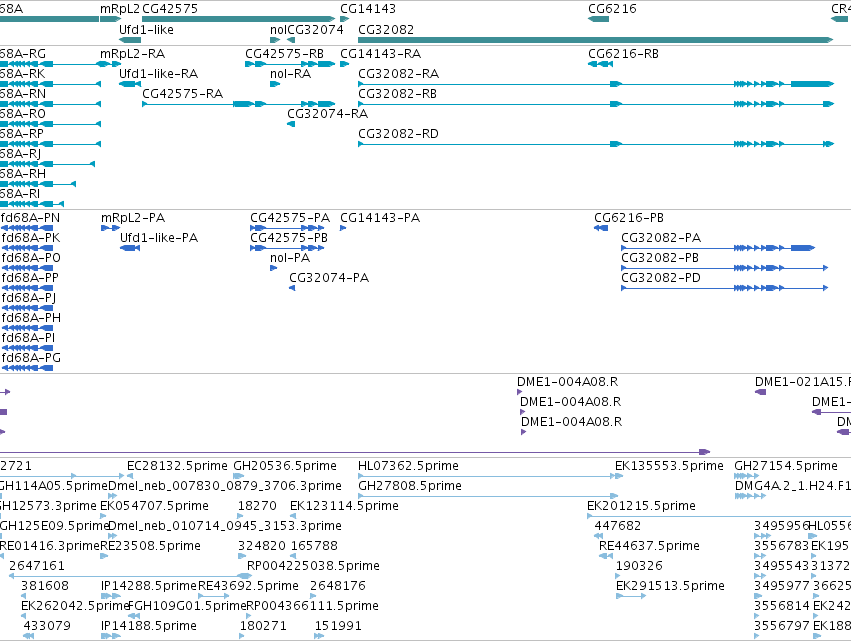Image resolution: width=851 pixels, height=641 pixels.
Task: Select the CG6216-PB protein label
Action: (629, 218)
